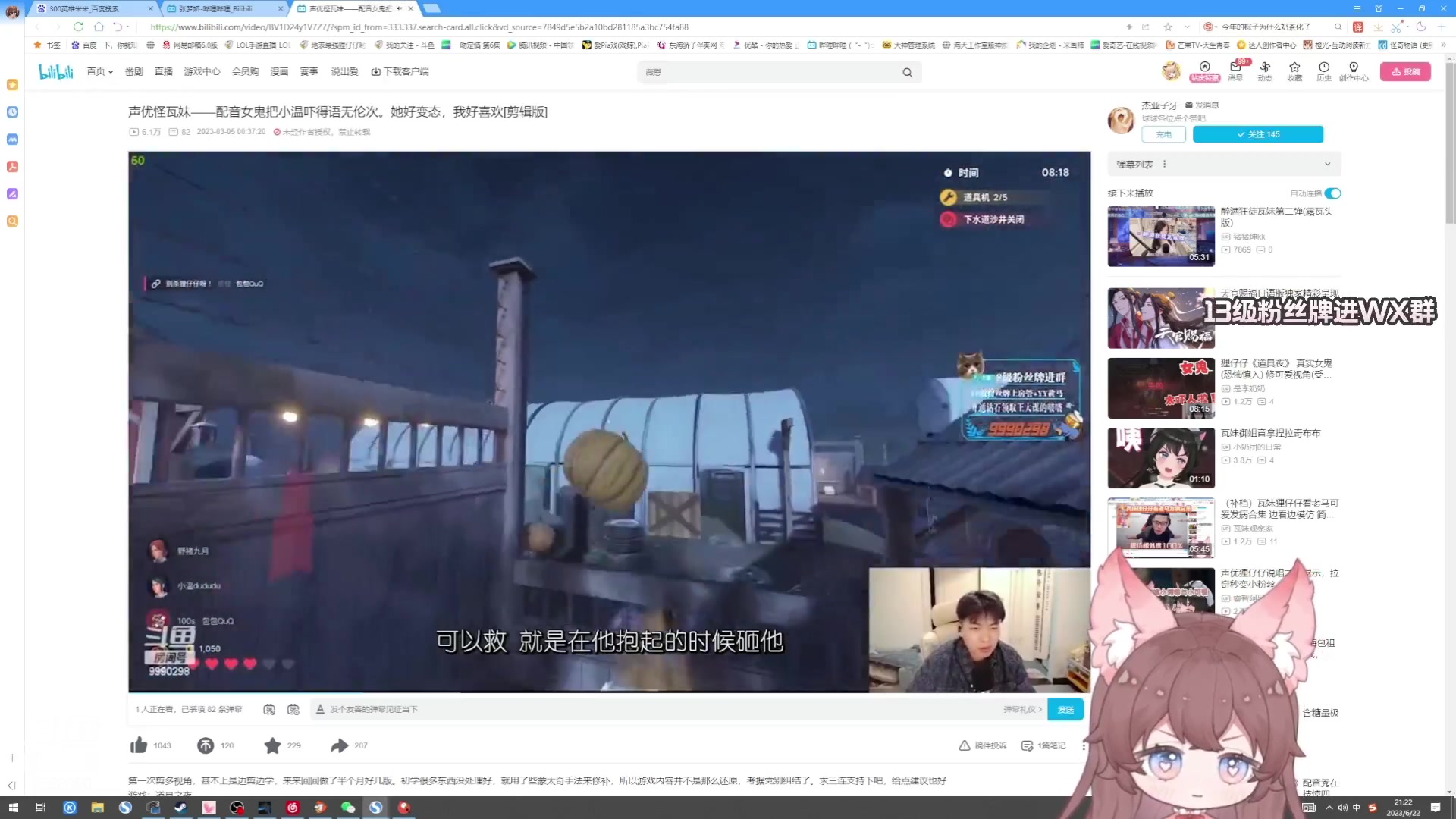Screen dimensions: 1456x819
Task: Open uploader name 杰亚子牙
Action: click(1160, 105)
